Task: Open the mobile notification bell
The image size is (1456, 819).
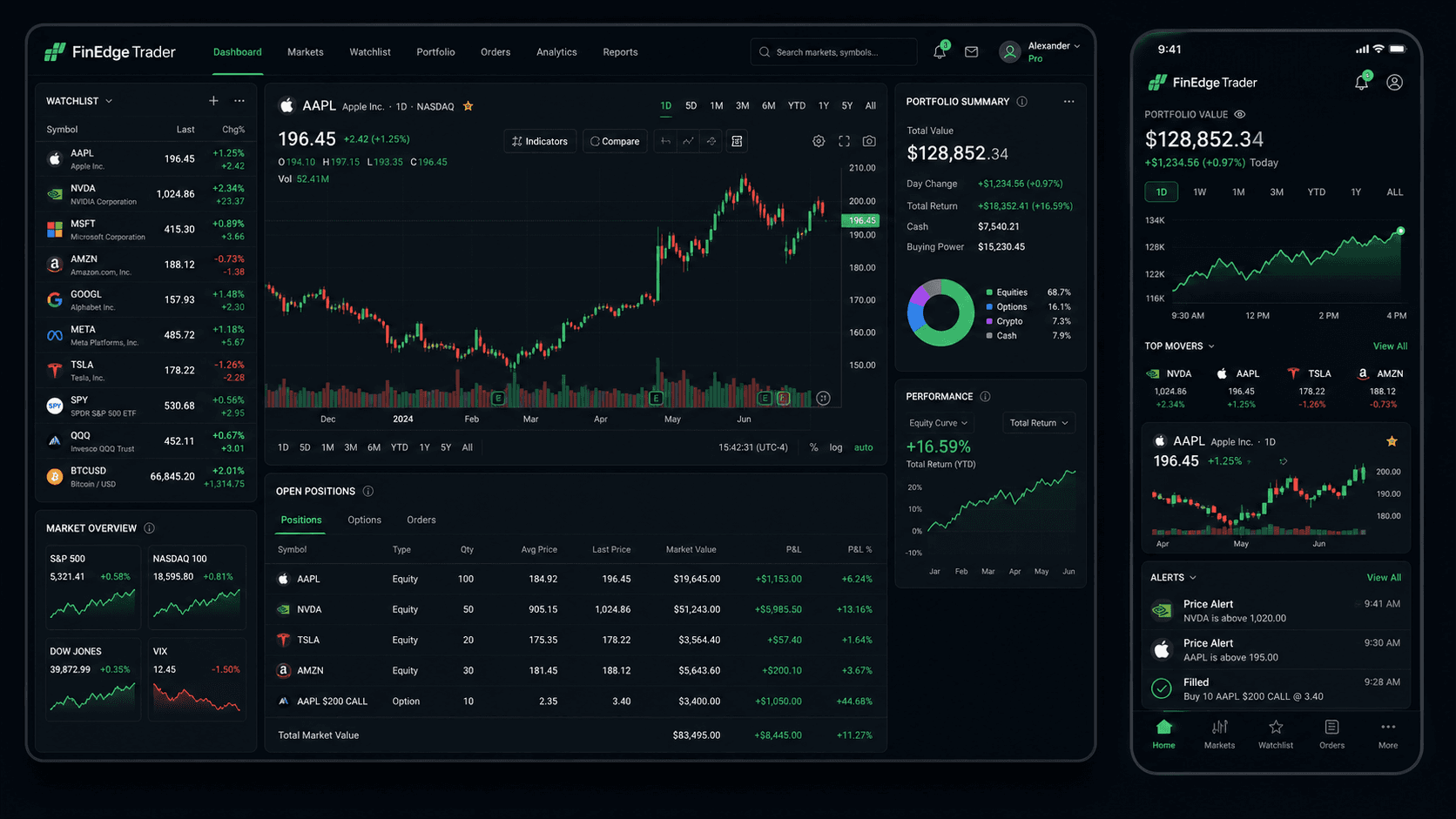Action: point(1362,82)
